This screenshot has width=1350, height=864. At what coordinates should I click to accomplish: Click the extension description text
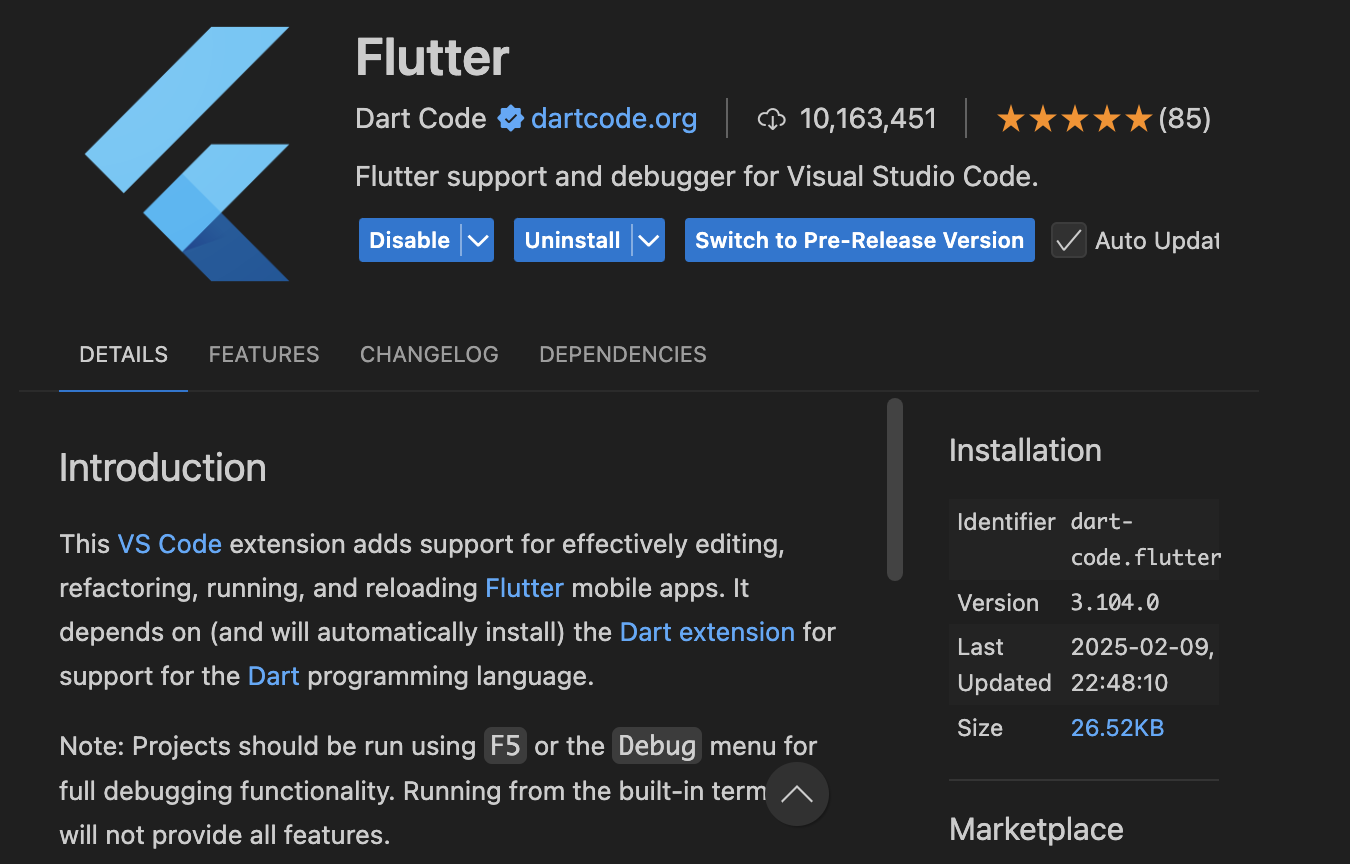[x=697, y=177]
